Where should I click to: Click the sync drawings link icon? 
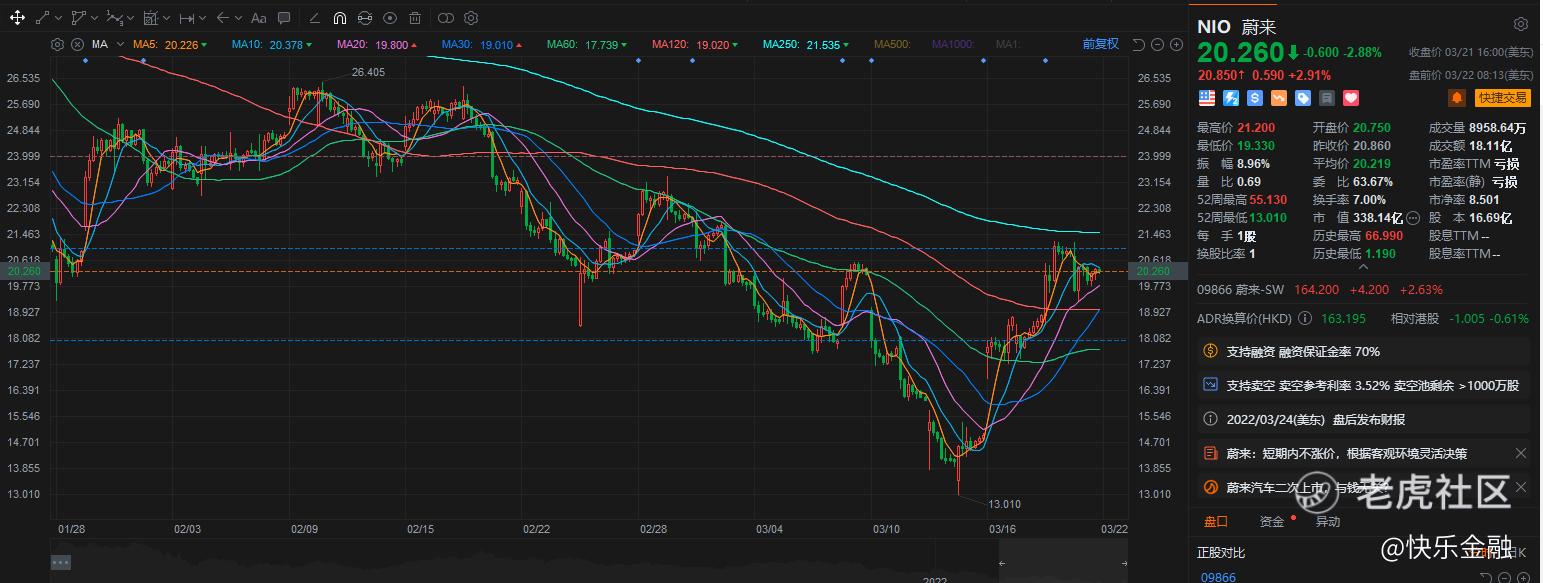click(365, 18)
